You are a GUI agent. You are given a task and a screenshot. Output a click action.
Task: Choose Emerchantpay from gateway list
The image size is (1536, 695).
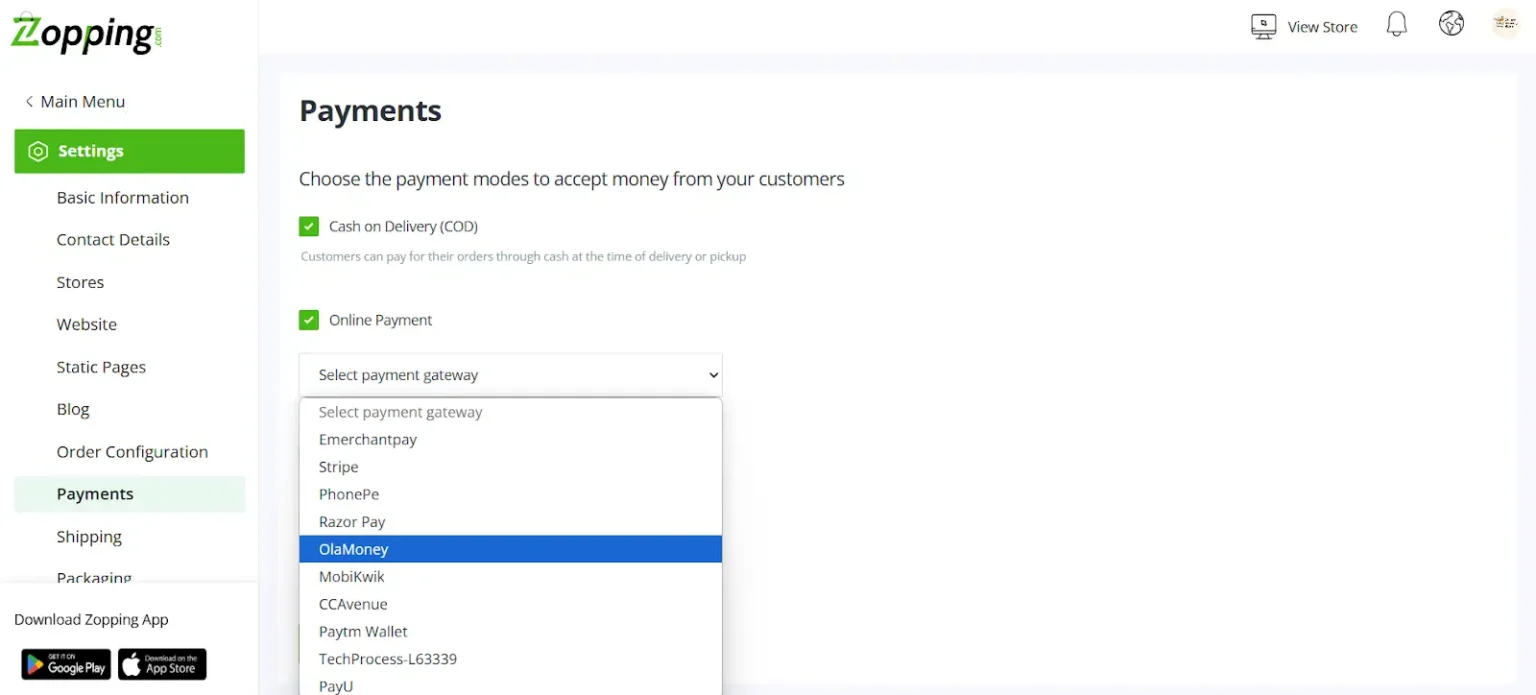tap(510, 440)
